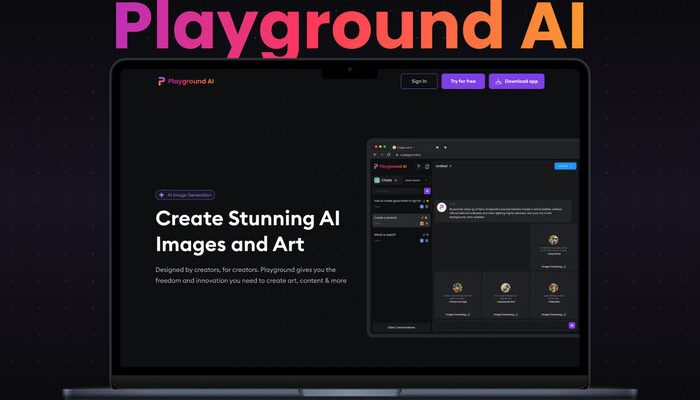Screen dimensions: 700x400
Task: Open the Chats dropdown chevron in sidebar
Action: 397,180
